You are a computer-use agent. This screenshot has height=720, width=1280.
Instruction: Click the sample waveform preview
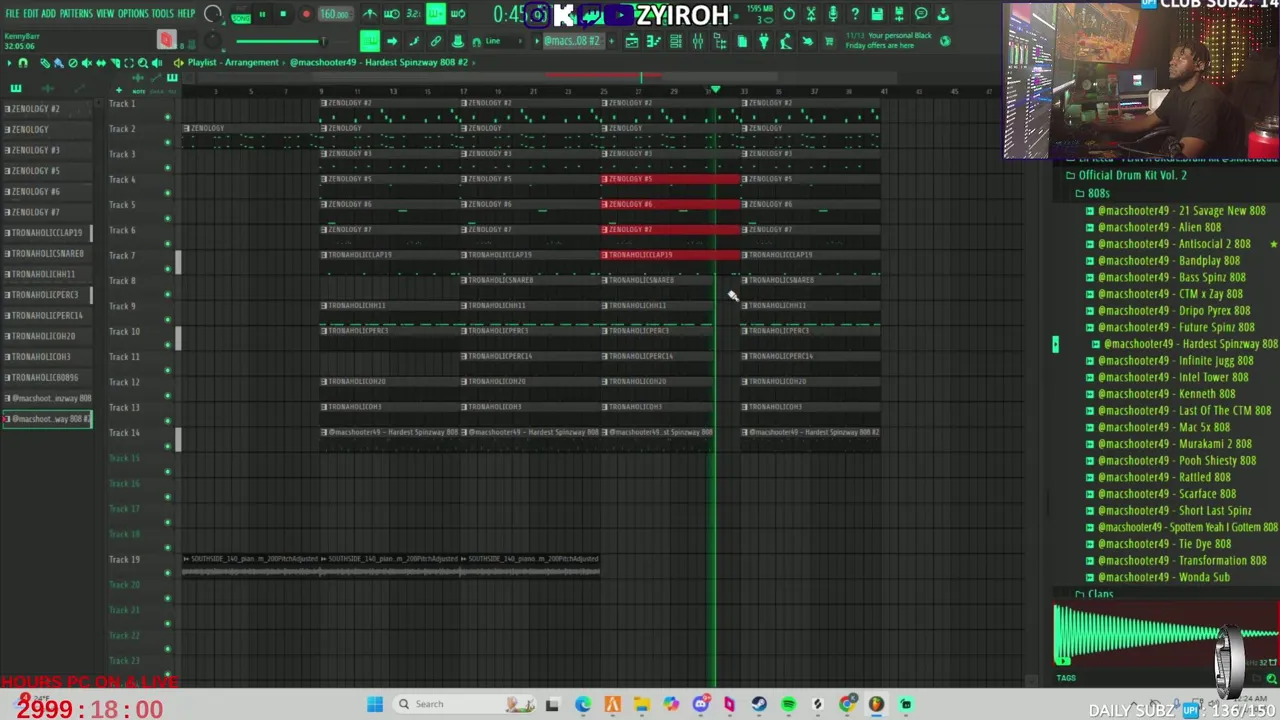[x=1165, y=635]
